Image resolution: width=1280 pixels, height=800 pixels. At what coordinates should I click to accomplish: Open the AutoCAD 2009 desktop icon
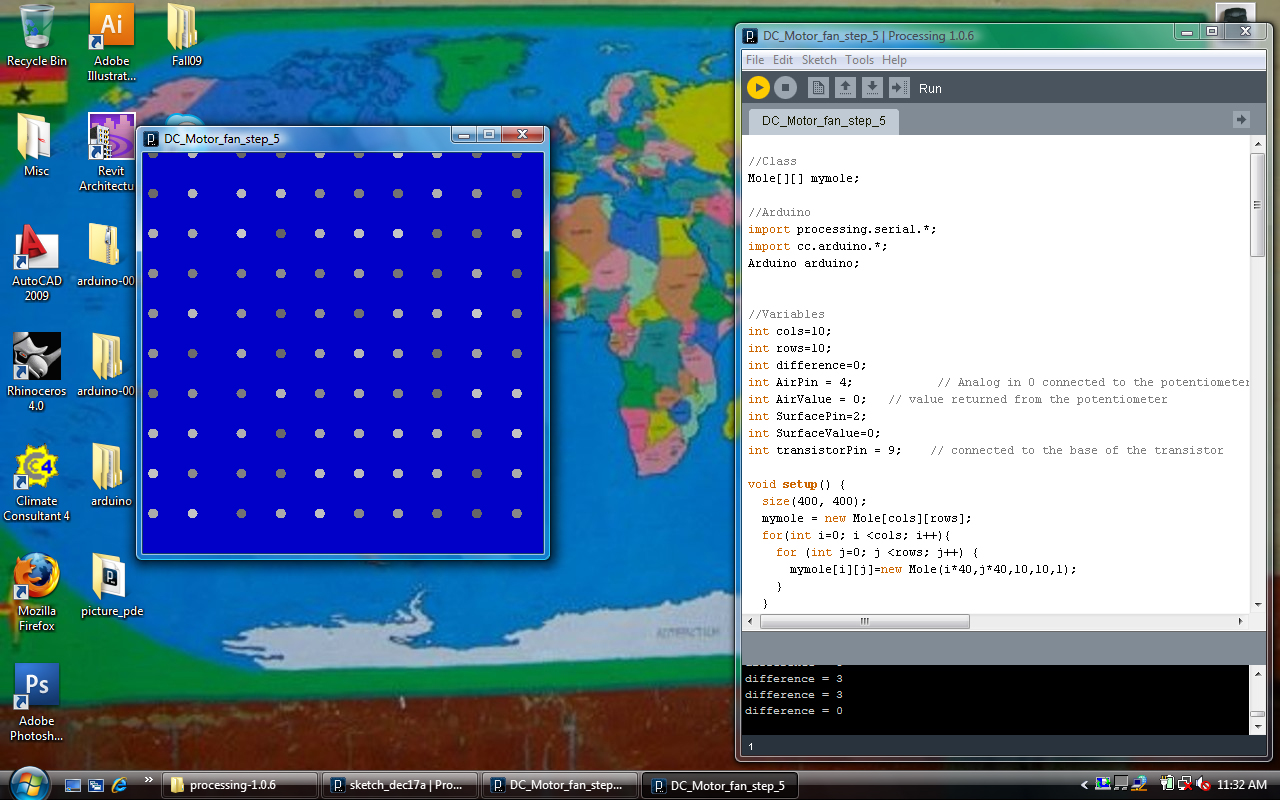coord(37,262)
